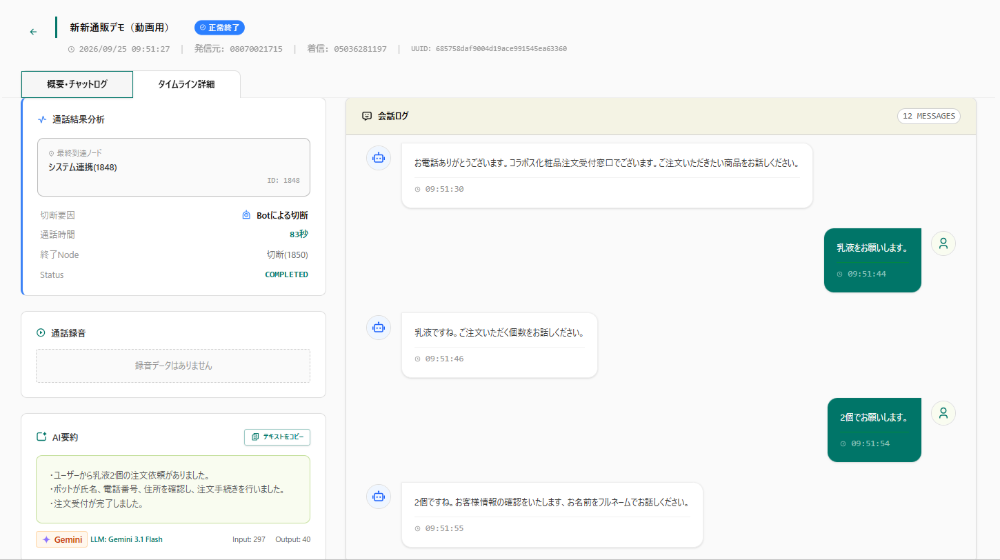Viewport: 1000px width, 560px height.
Task: Click the 12 MESSAGES counter badge
Action: [929, 116]
